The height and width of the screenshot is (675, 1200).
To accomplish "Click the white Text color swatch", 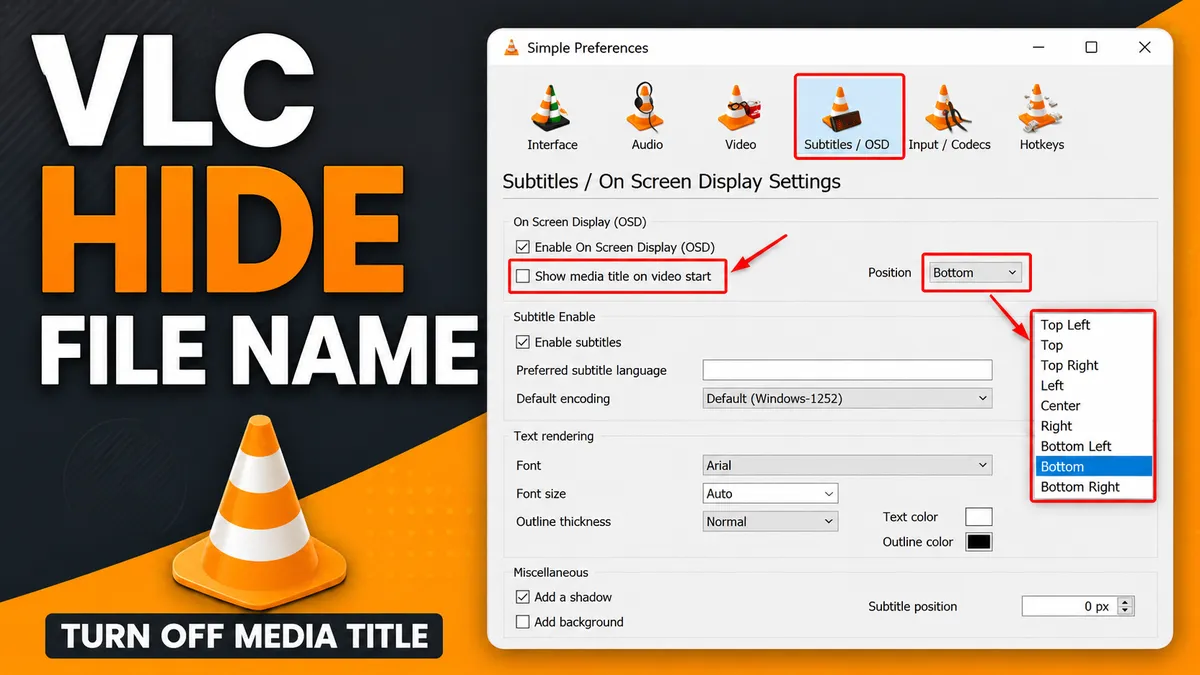I will pos(978,517).
